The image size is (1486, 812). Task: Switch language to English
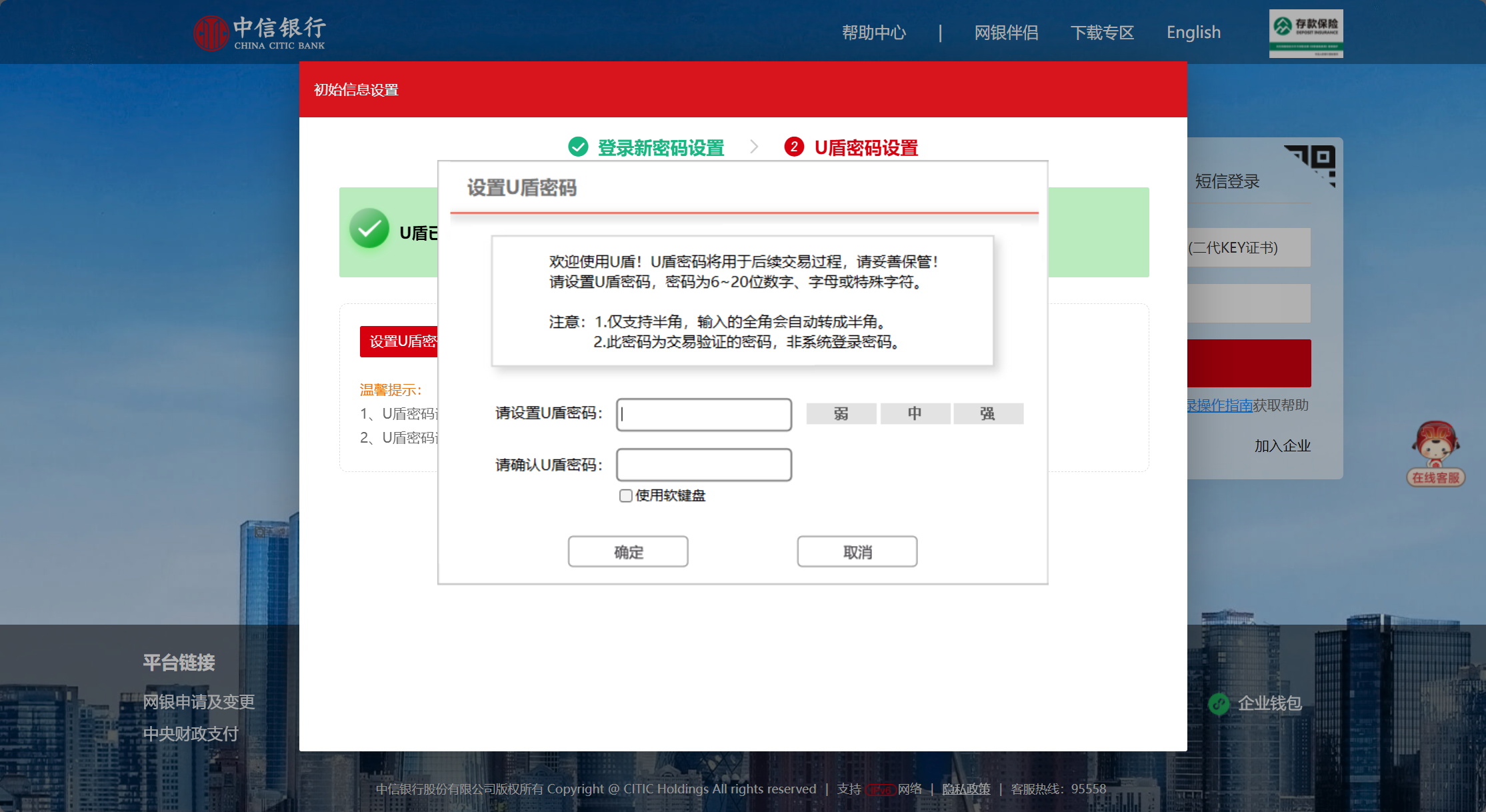pyautogui.click(x=1193, y=33)
